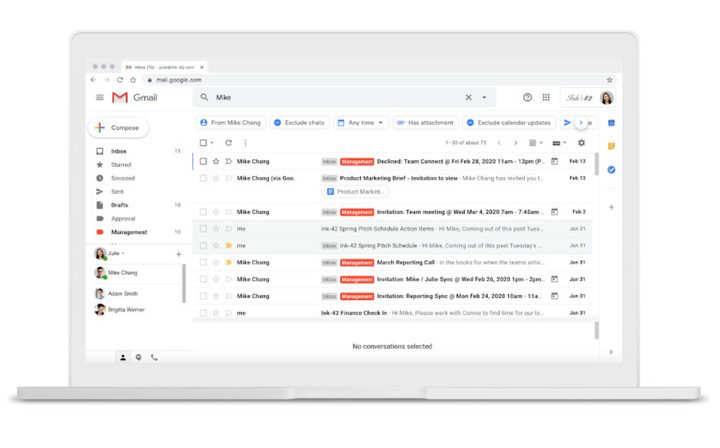Open the Google apps grid
This screenshot has height=448, width=720.
[x=546, y=97]
